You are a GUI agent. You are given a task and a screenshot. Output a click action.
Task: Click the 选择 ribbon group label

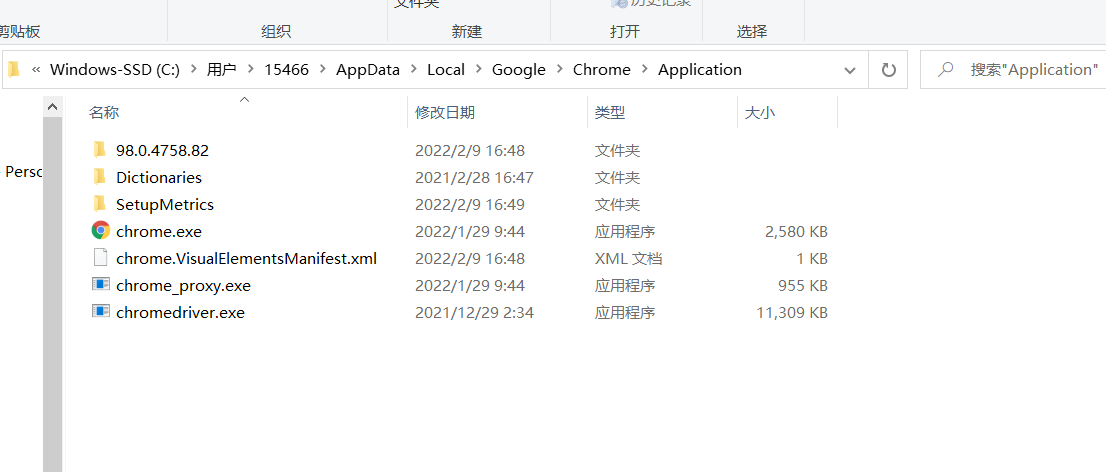(x=752, y=31)
